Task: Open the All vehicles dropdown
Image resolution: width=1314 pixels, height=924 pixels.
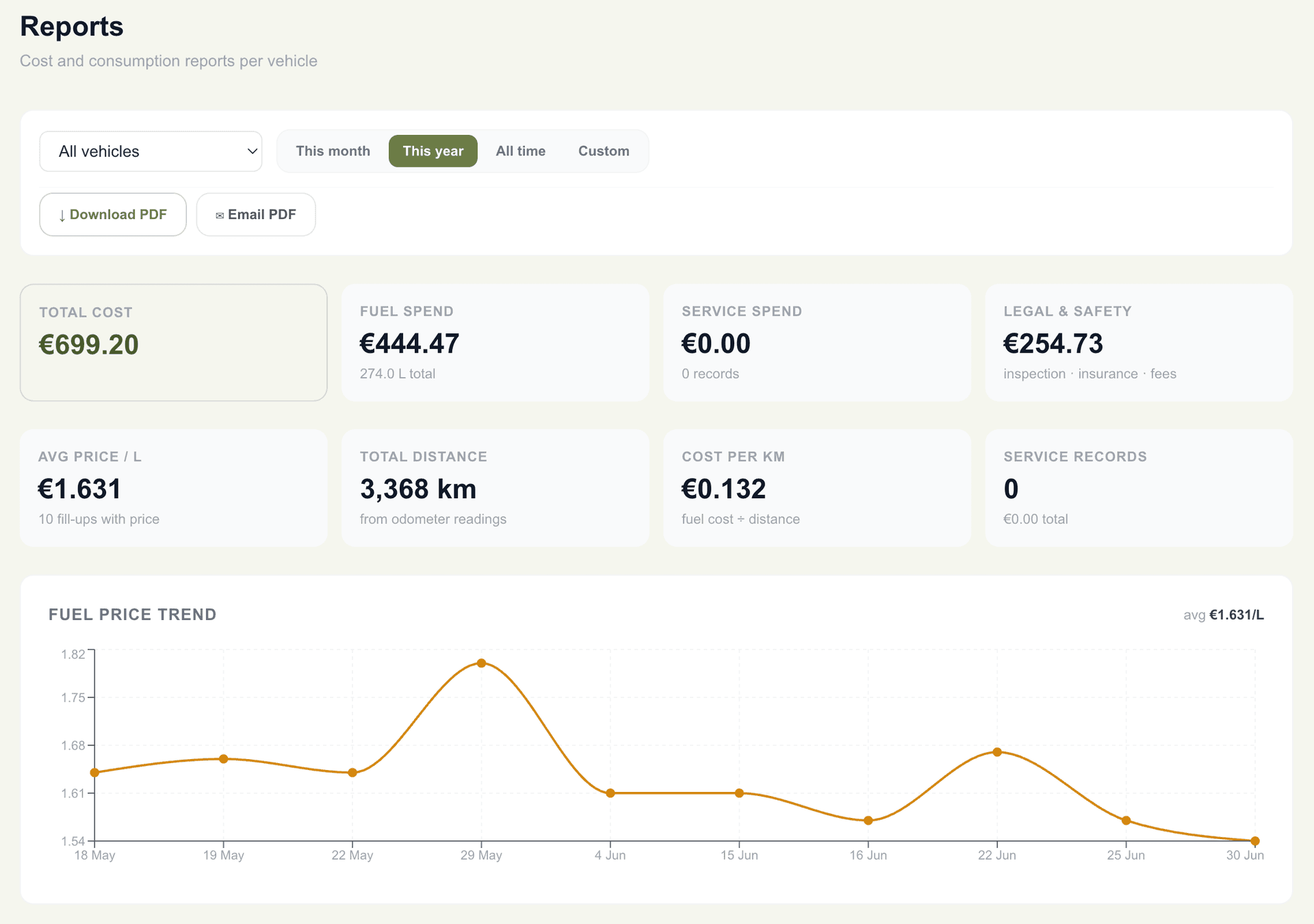Action: coord(151,151)
